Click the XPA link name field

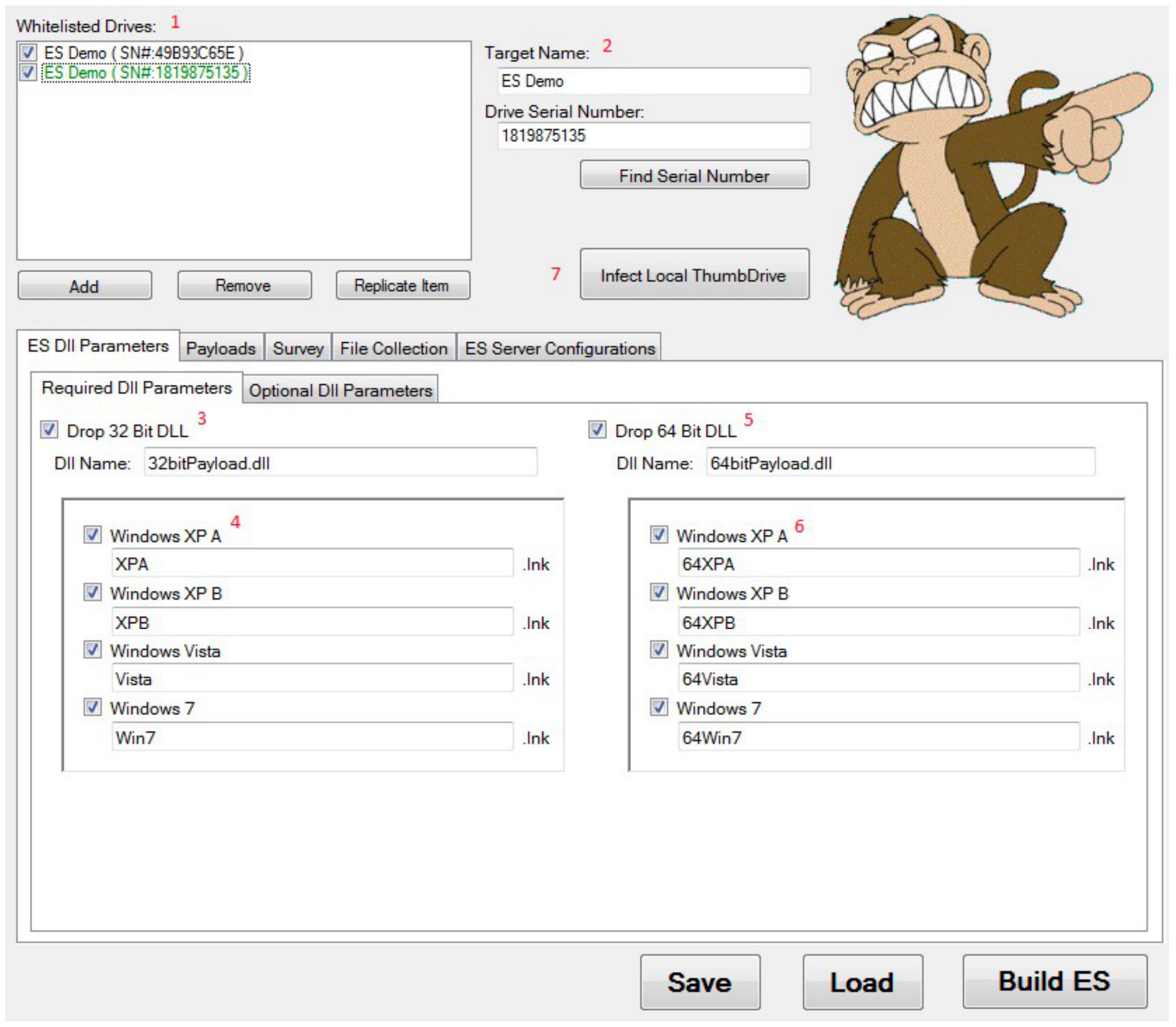point(313,563)
